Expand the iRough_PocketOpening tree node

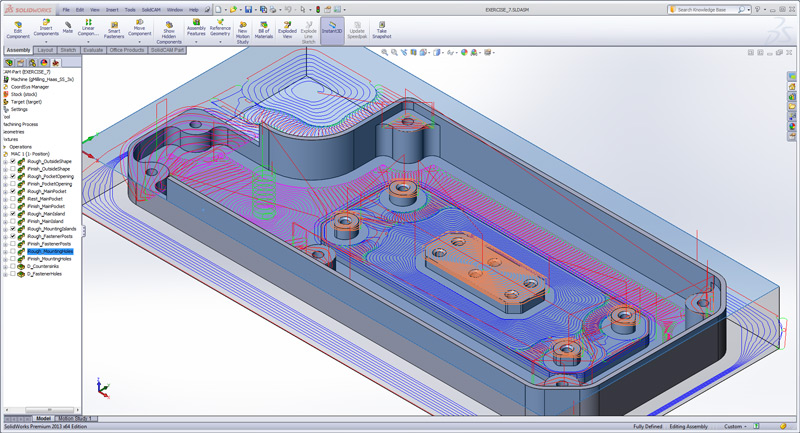coord(5,176)
